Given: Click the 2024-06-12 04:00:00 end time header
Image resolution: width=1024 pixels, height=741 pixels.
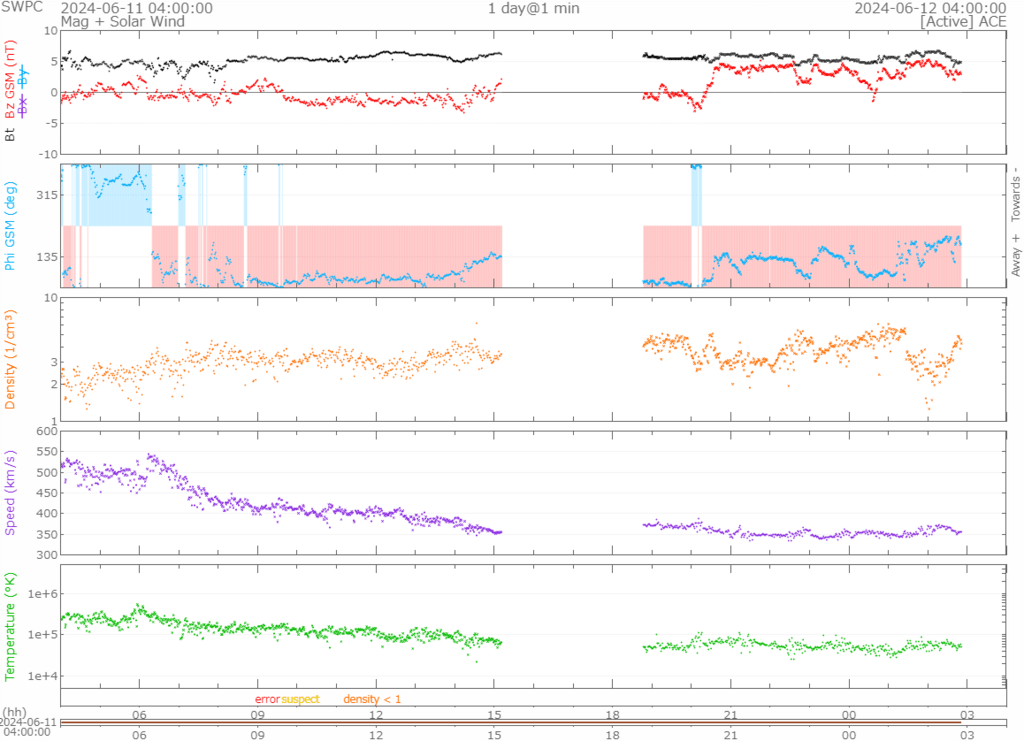Looking at the screenshot, I should [x=930, y=8].
